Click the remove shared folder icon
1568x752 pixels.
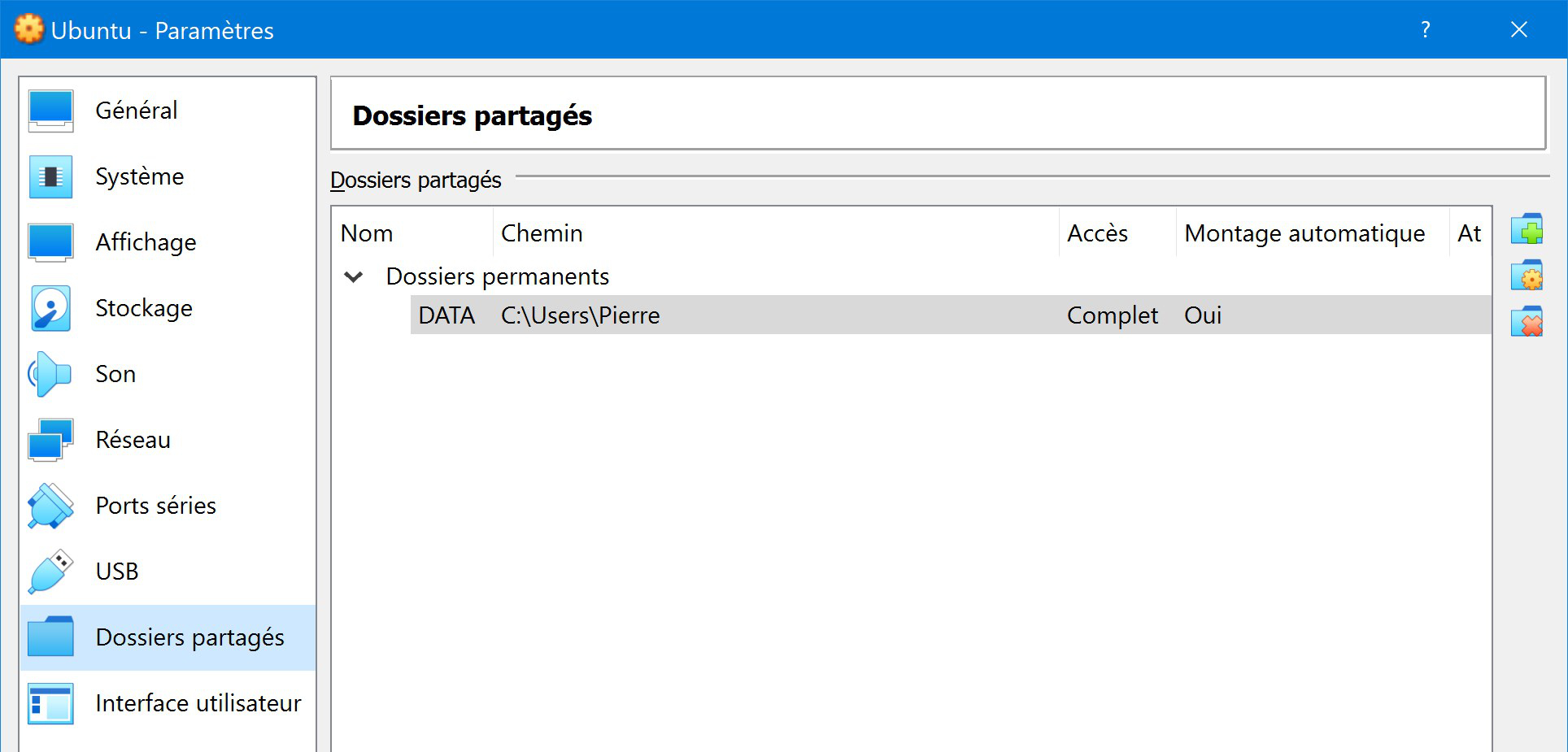point(1527,322)
